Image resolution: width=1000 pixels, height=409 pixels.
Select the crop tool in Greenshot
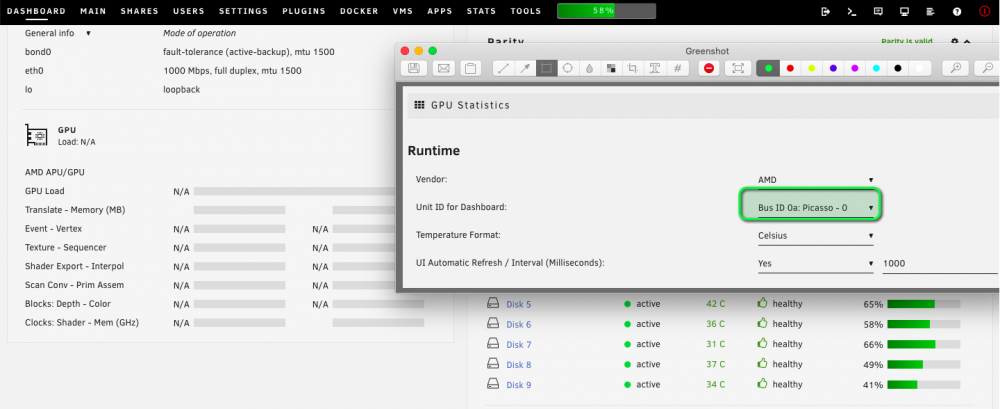pyautogui.click(x=633, y=68)
